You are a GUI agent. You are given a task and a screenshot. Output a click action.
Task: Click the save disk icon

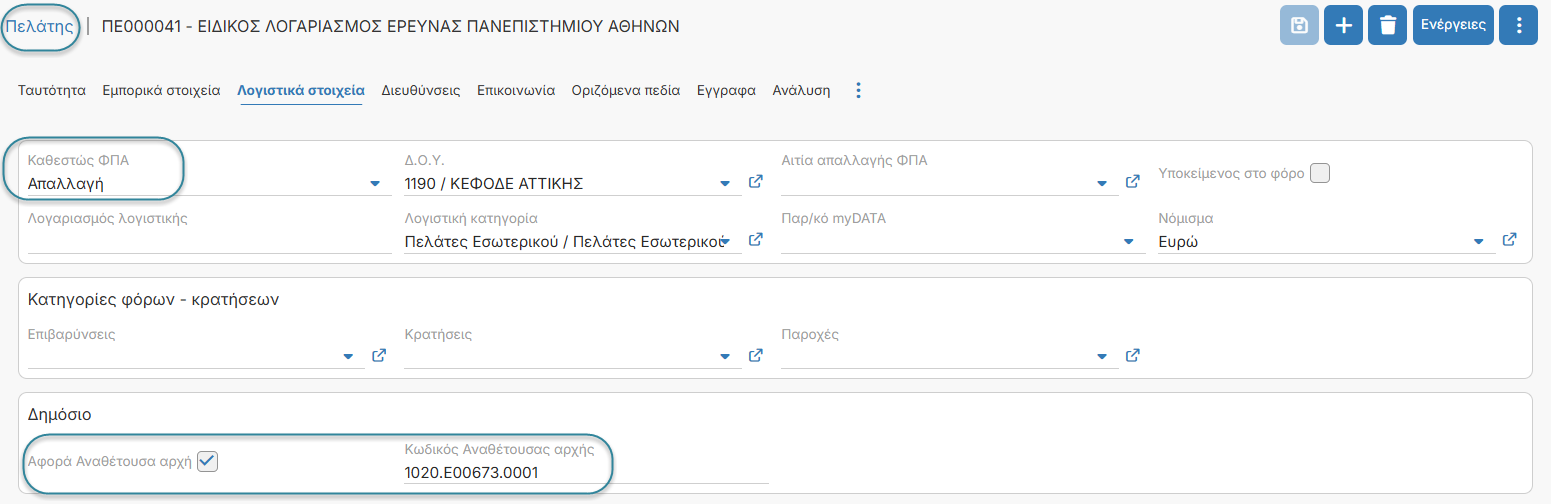tap(1299, 26)
